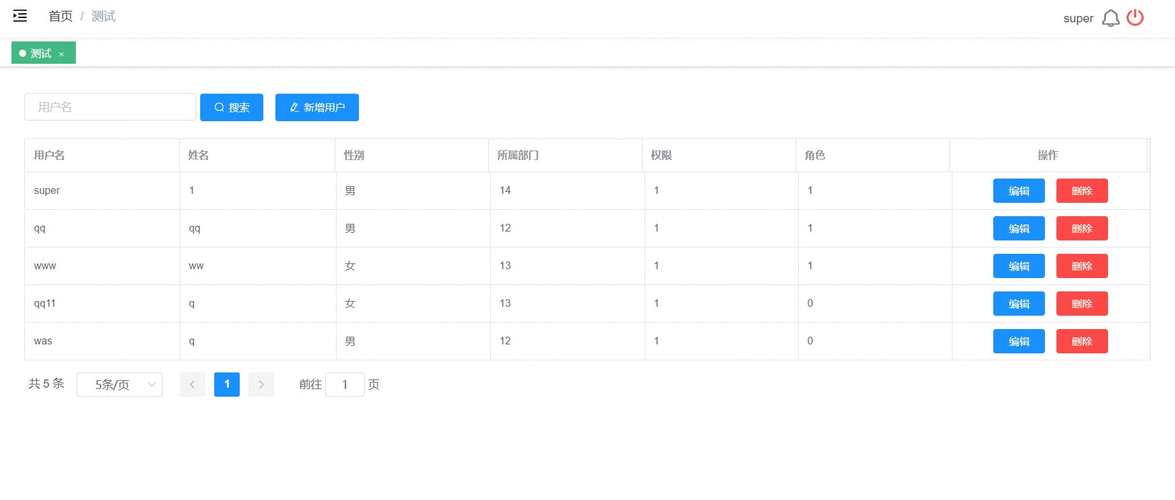Viewport: 1175px width, 500px height.
Task: Open the notification bell
Action: coord(1110,18)
